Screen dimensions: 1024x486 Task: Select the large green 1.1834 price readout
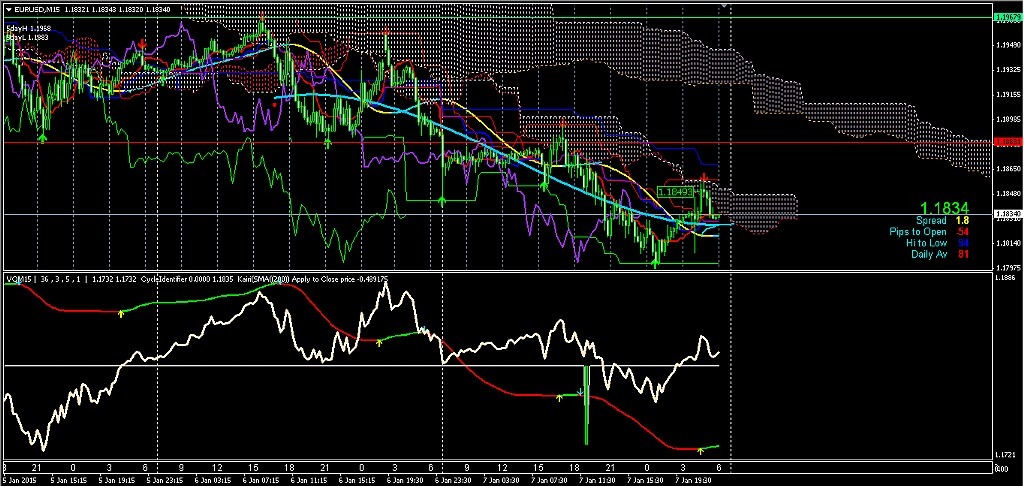point(945,207)
